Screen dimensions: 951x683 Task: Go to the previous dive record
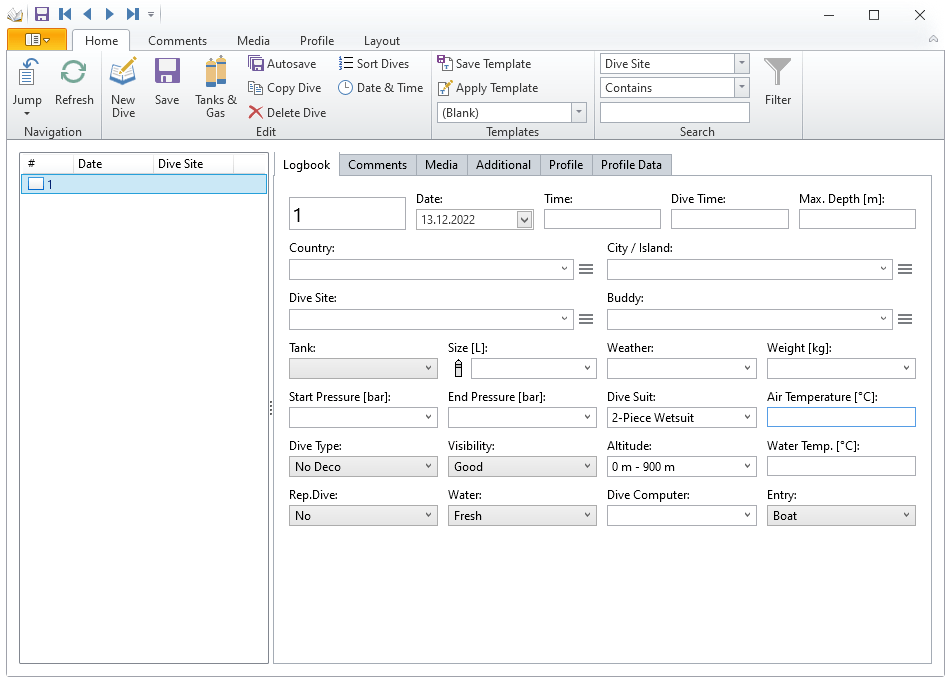click(x=87, y=14)
